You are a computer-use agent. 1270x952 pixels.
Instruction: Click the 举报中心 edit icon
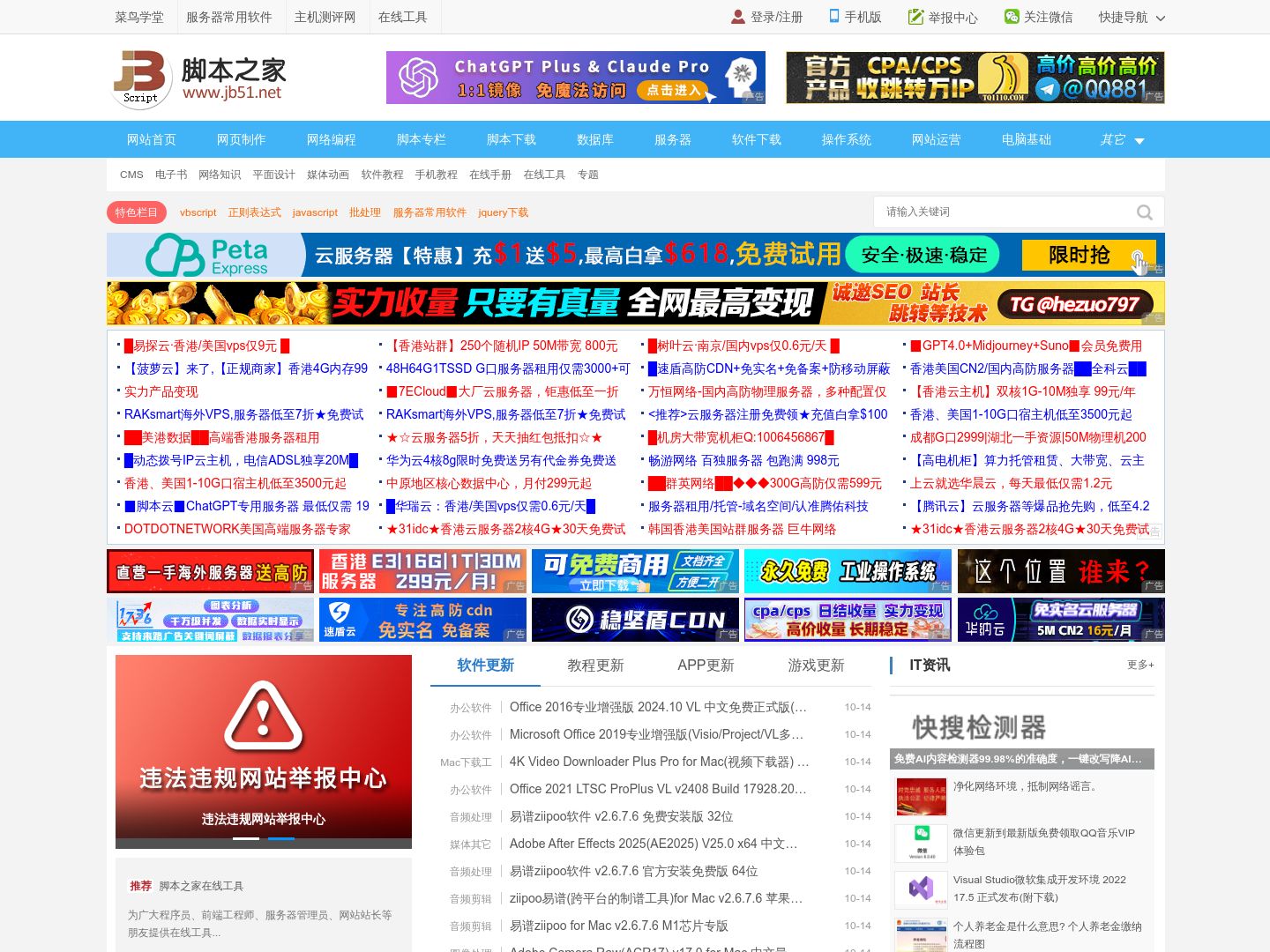pyautogui.click(x=915, y=17)
